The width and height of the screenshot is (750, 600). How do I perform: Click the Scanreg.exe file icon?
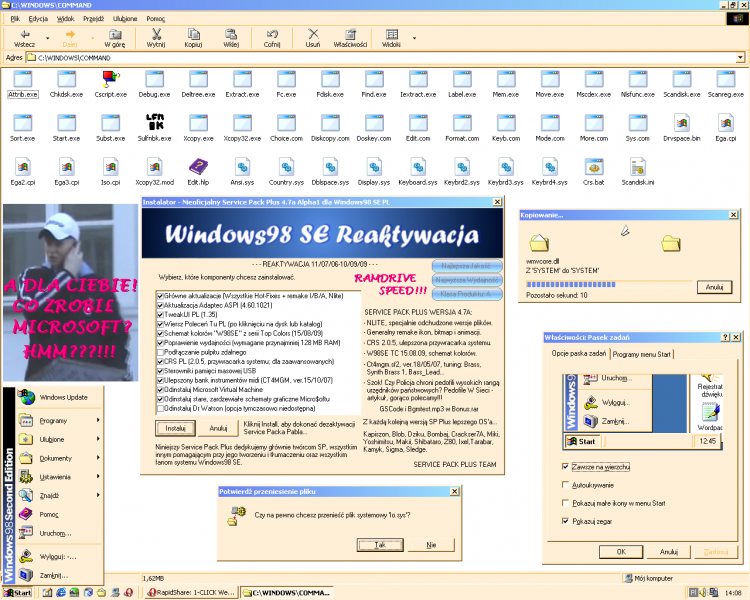point(726,78)
